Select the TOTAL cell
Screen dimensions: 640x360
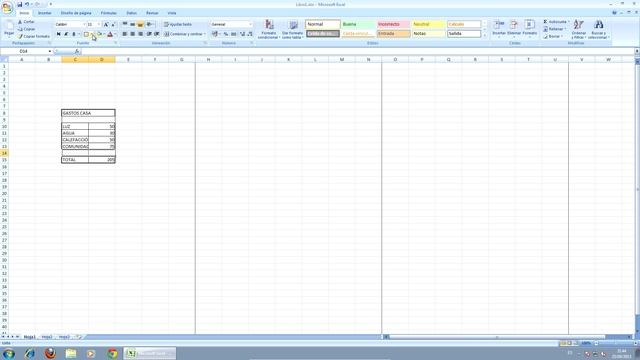point(75,160)
